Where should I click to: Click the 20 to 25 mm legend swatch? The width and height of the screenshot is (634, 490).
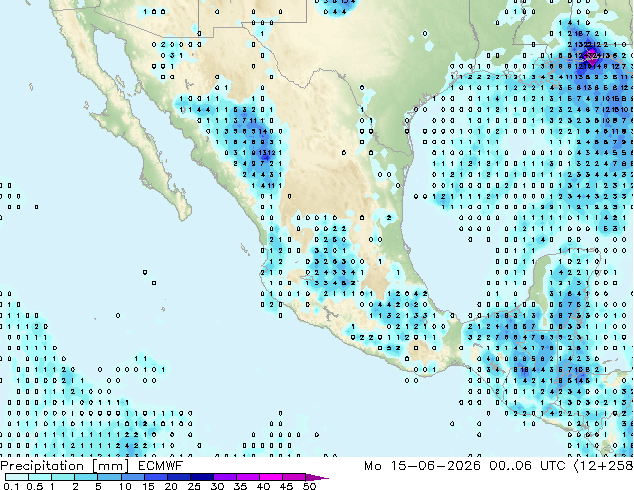tap(178, 477)
